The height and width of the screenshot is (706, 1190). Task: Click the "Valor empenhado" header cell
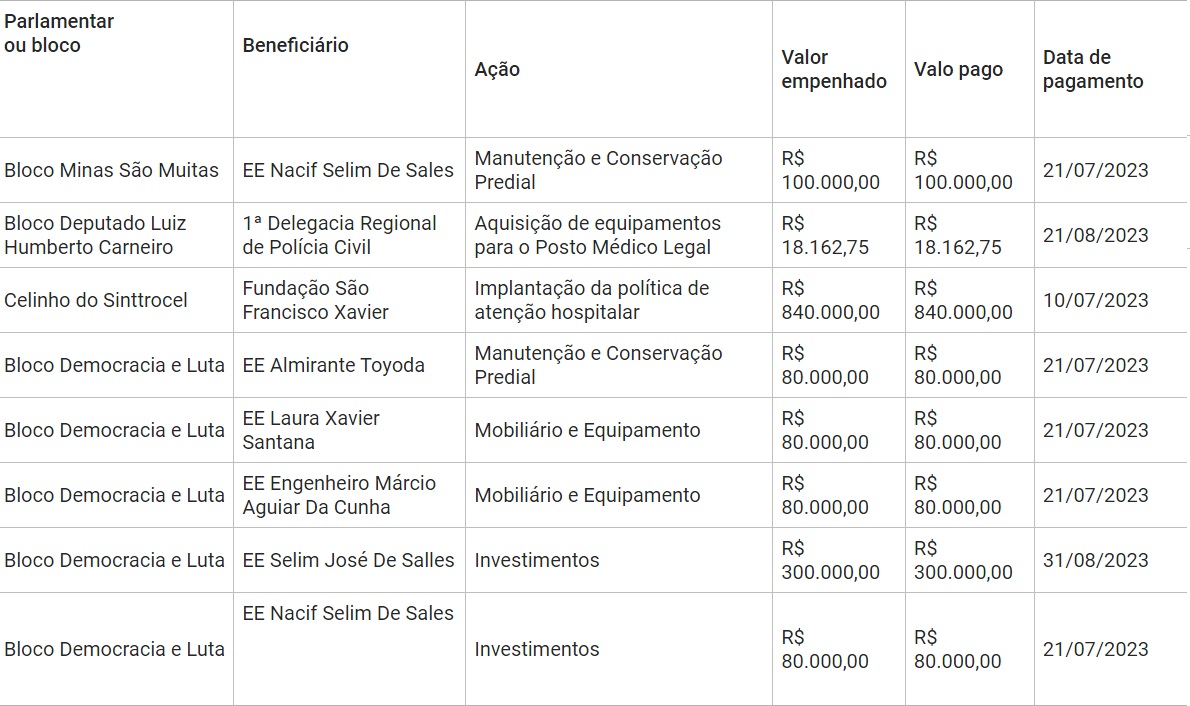click(x=834, y=70)
